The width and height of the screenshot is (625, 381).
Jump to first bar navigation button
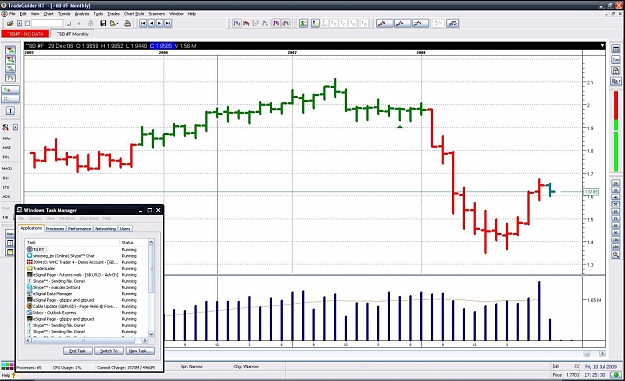143,24
